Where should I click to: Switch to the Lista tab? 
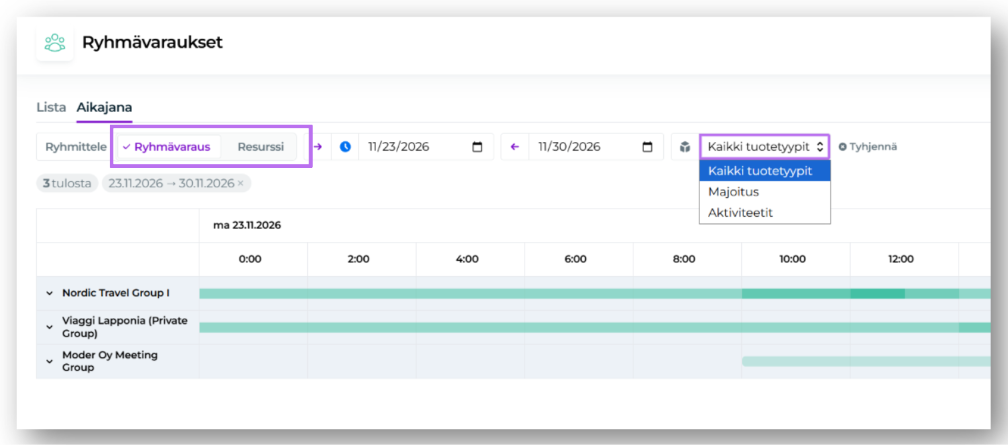[x=51, y=107]
